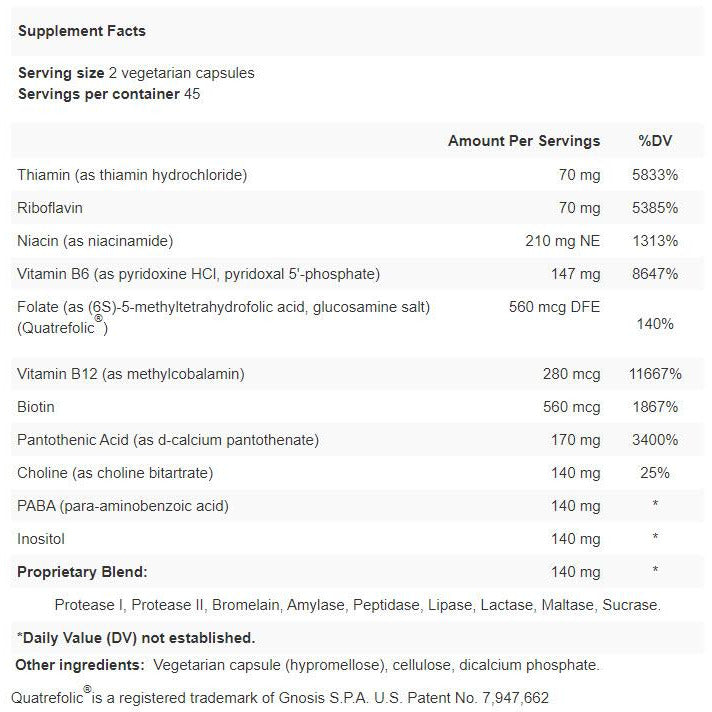Click the Proprietary Blend label

82,572
